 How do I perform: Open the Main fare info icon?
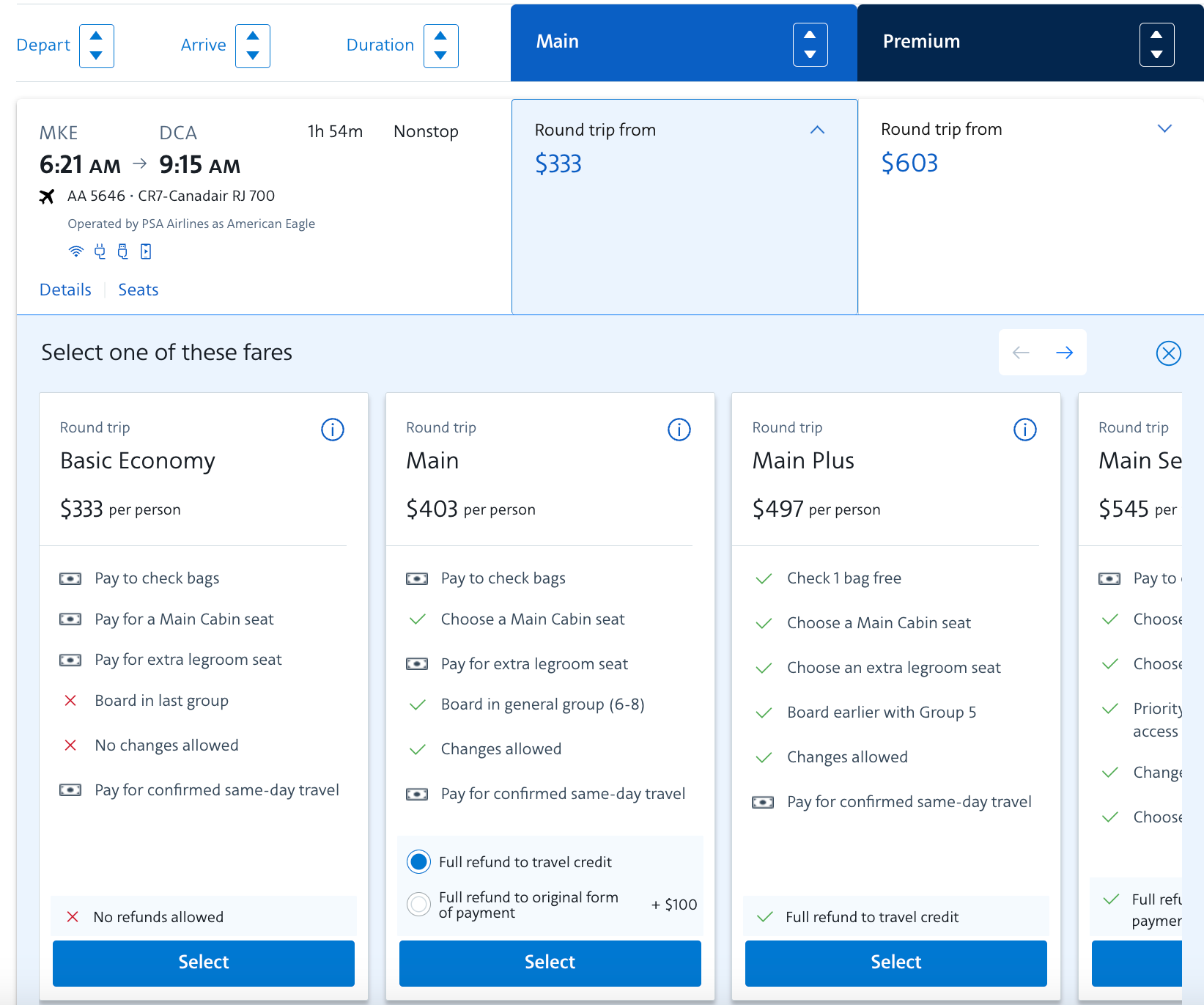[679, 430]
